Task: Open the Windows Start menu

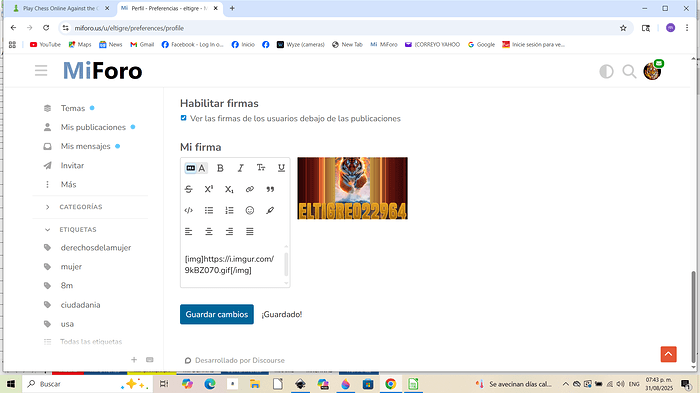Action: (x=11, y=384)
